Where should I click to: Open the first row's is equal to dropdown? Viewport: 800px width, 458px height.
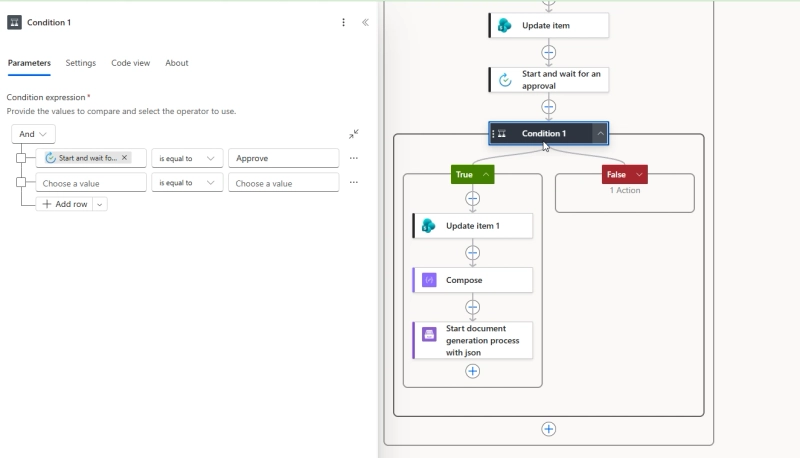point(187,158)
